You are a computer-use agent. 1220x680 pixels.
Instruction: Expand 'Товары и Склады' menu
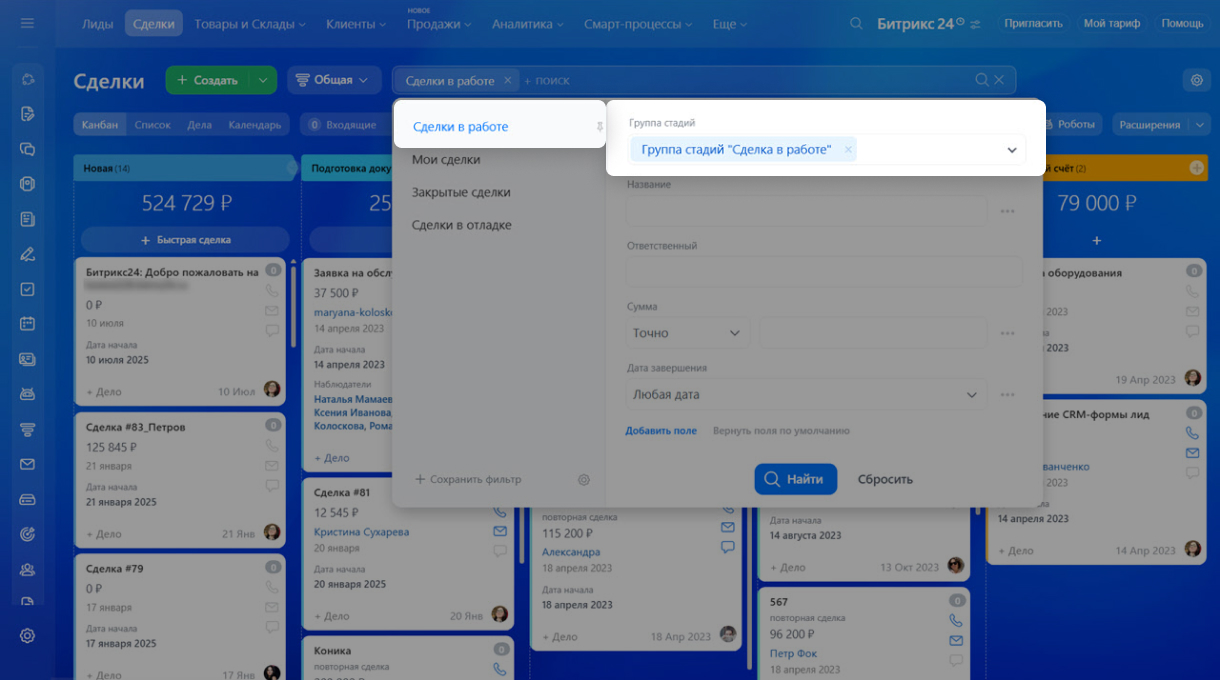(250, 23)
